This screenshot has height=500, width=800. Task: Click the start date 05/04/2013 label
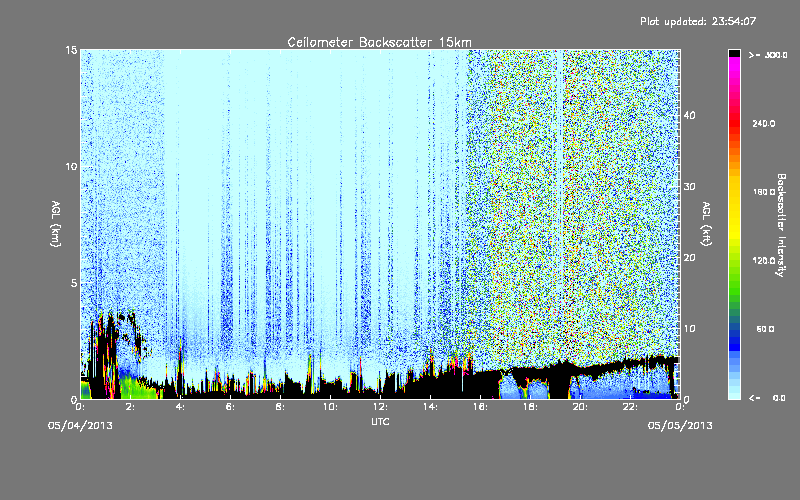[x=80, y=426]
